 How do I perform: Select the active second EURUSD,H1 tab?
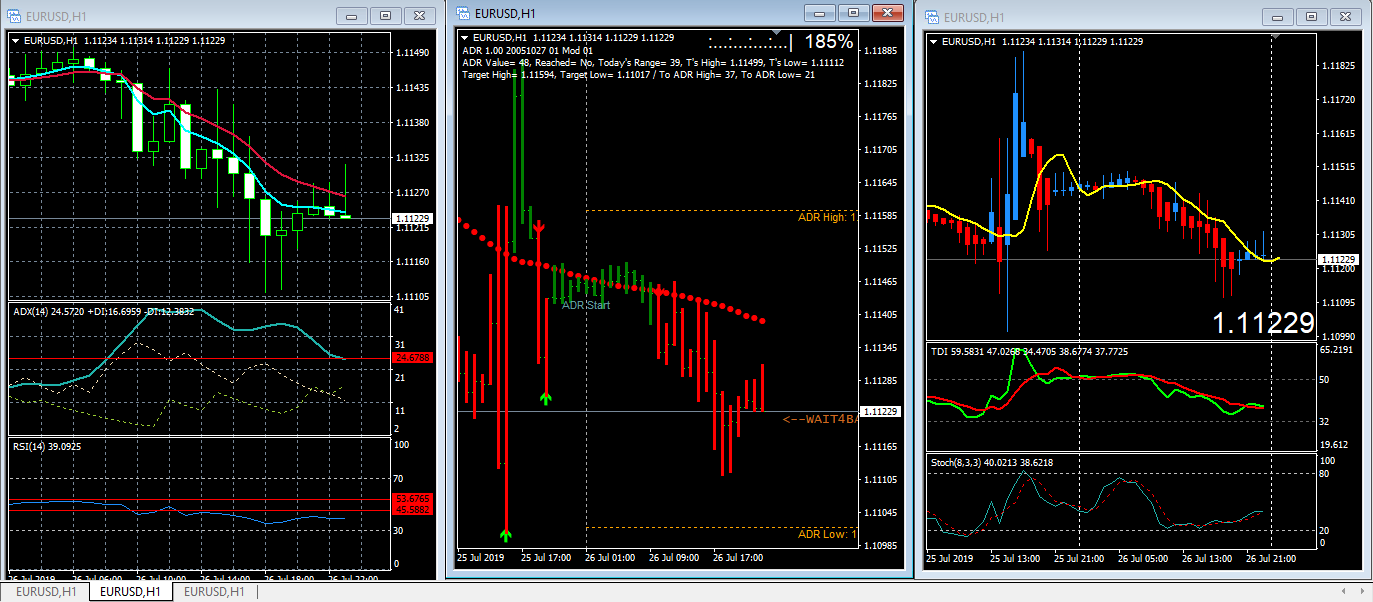(130, 592)
